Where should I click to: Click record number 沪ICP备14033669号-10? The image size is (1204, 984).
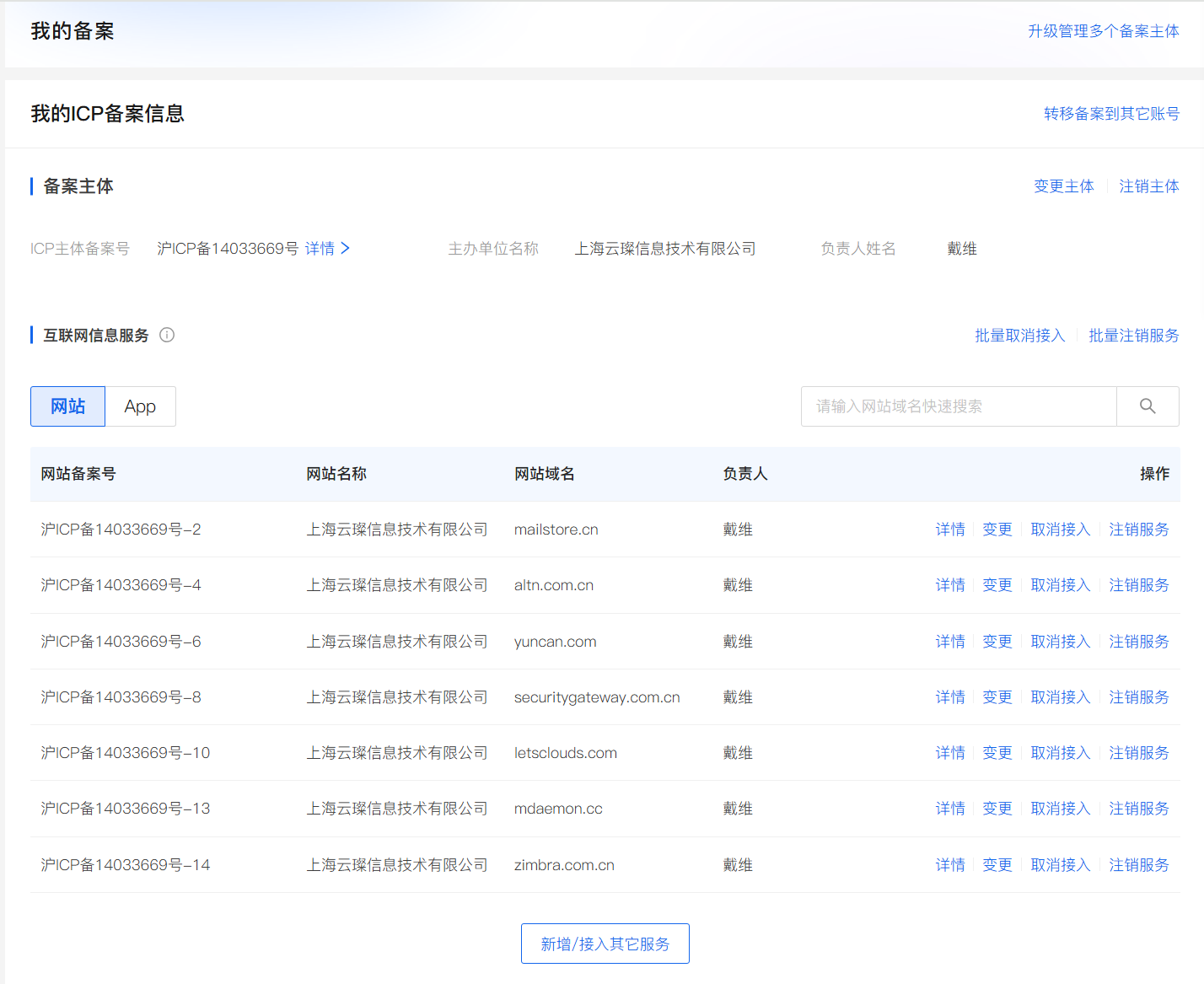coord(126,753)
